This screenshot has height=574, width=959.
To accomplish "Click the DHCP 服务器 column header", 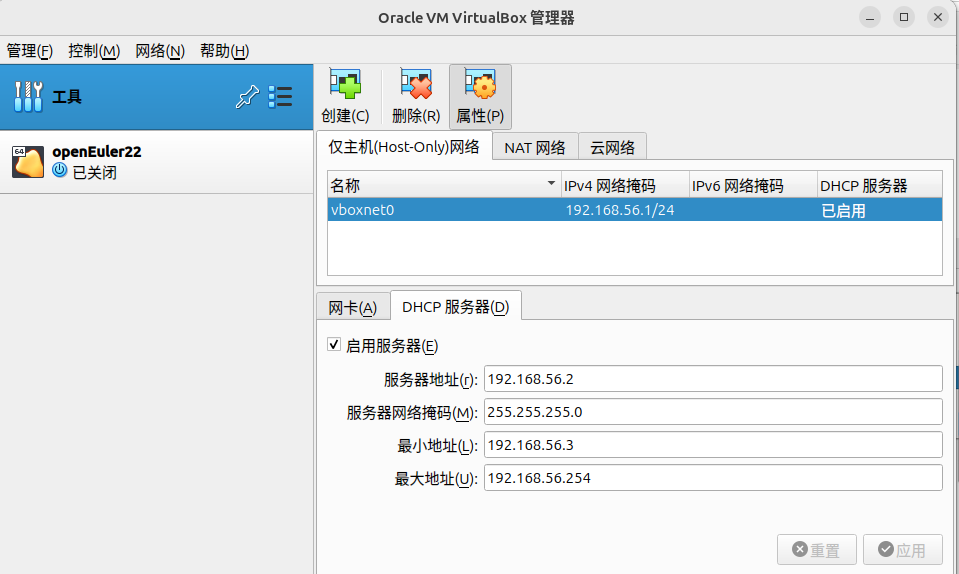I will coord(879,185).
